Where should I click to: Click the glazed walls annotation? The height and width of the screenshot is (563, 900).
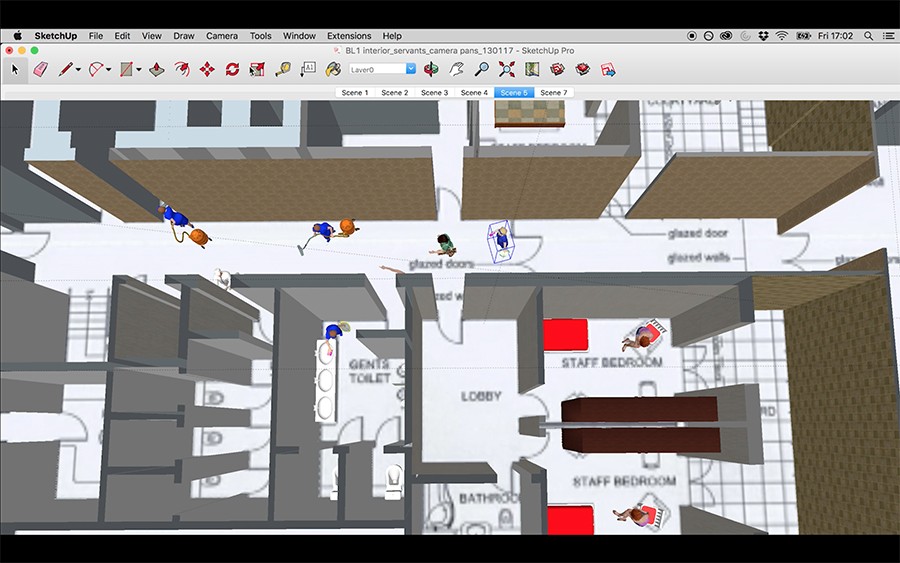point(699,257)
